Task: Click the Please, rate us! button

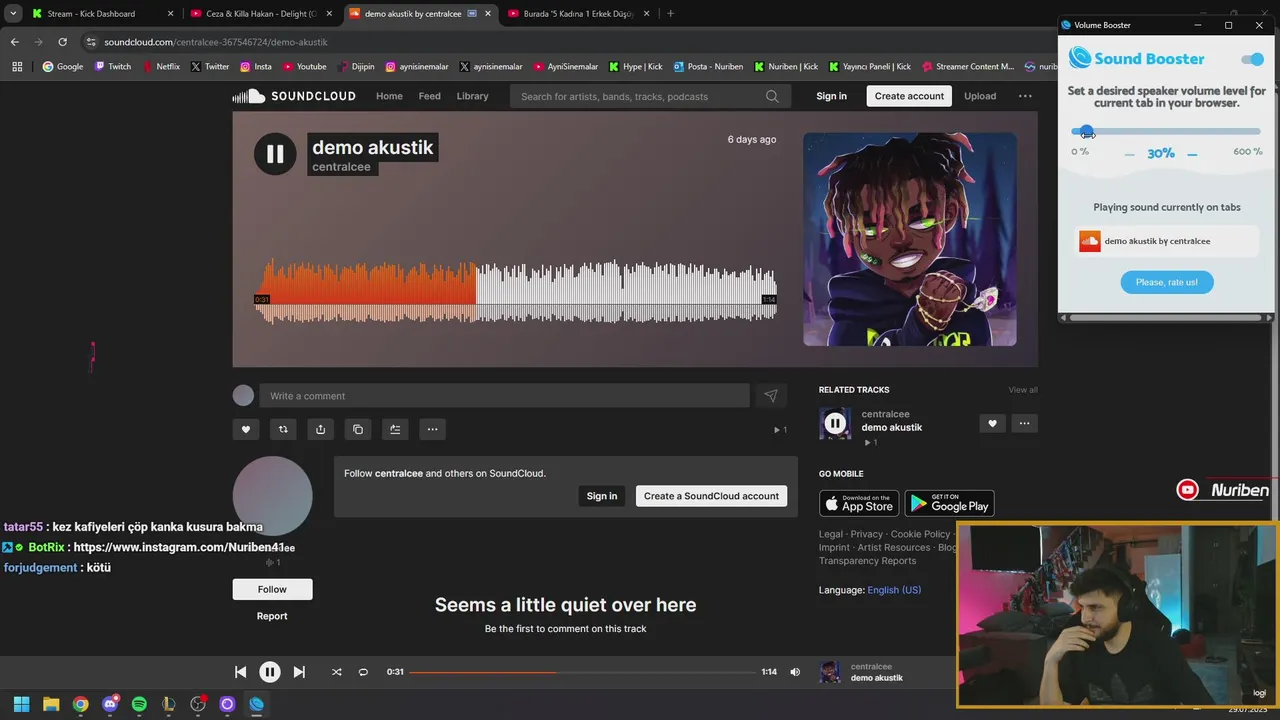Action: click(x=1166, y=282)
